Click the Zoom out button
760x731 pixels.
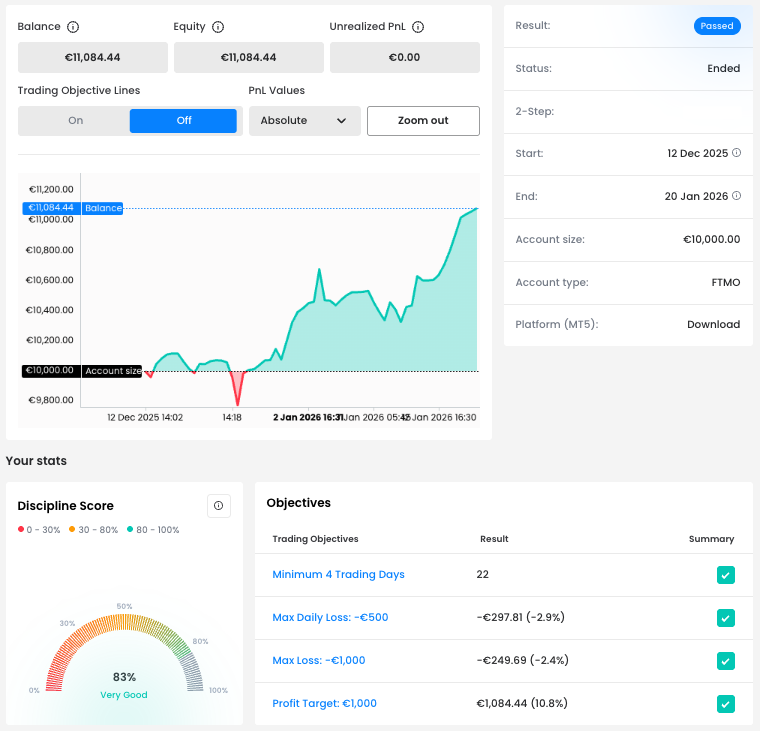(423, 121)
